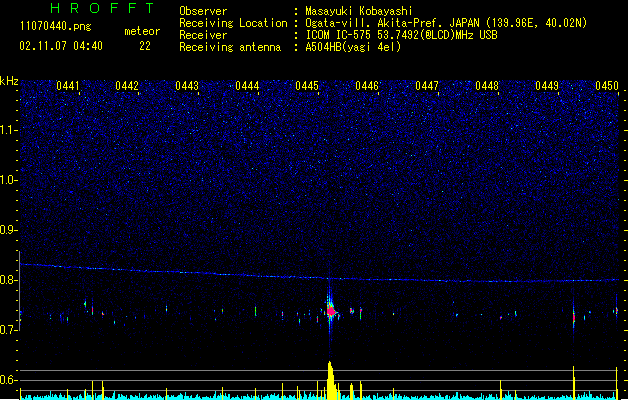Click the 1.1 kHz axis label

click(x=9, y=130)
